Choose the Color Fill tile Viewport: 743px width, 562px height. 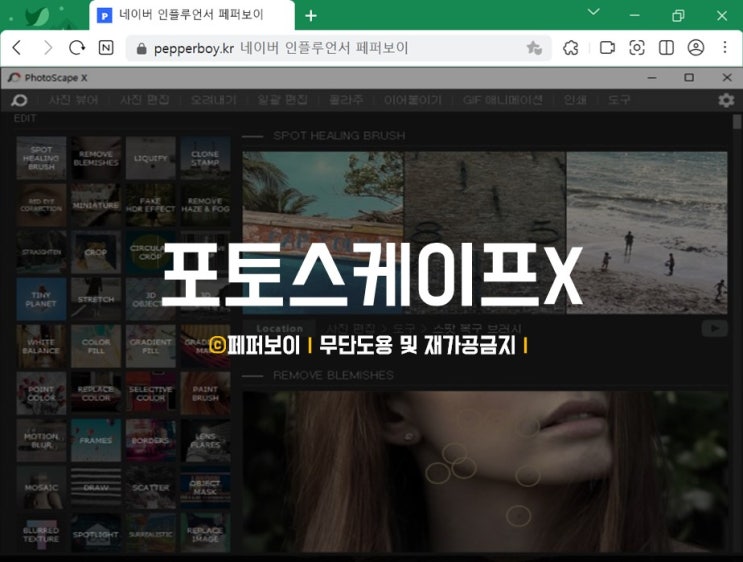point(96,346)
